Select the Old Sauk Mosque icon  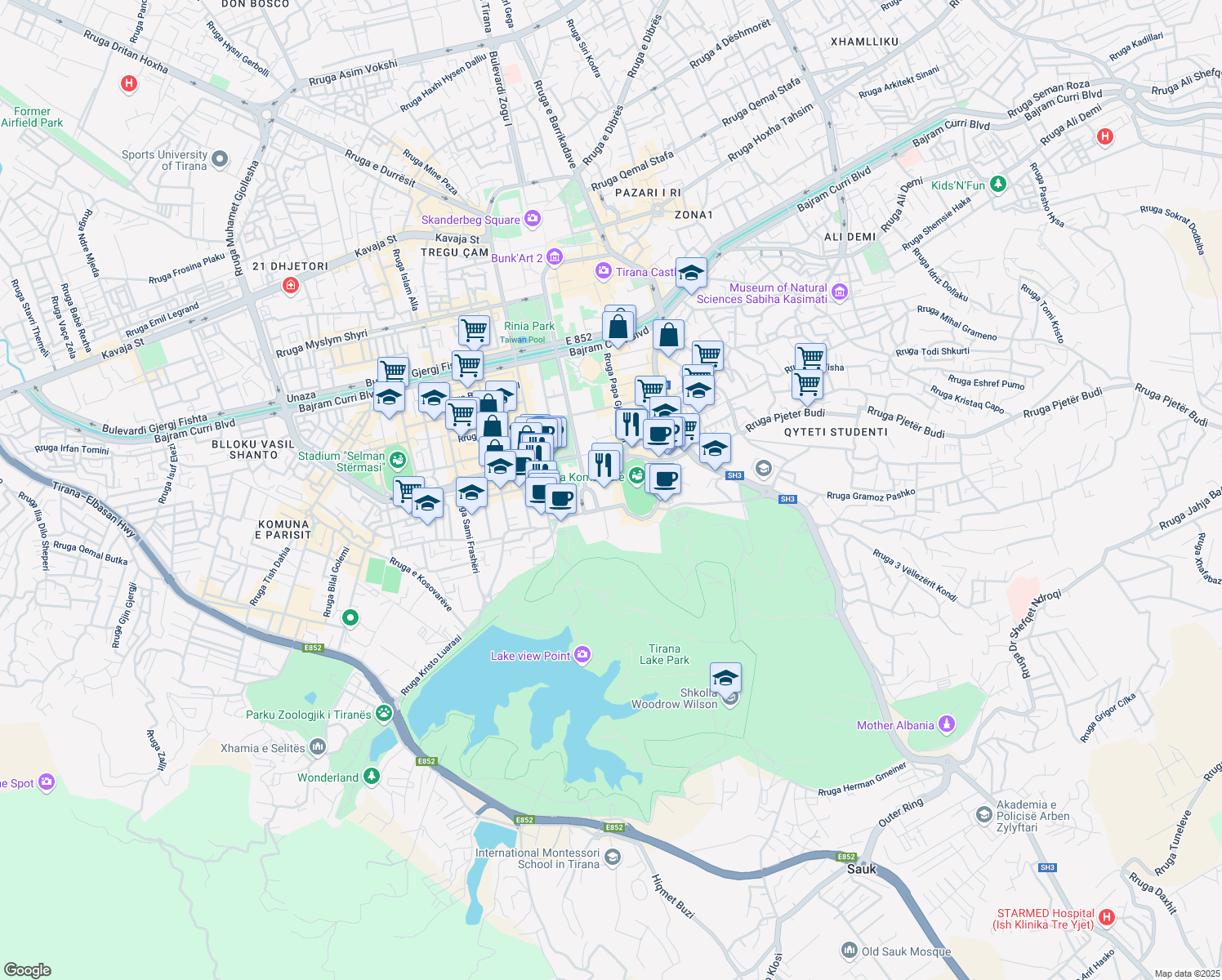coord(849,951)
